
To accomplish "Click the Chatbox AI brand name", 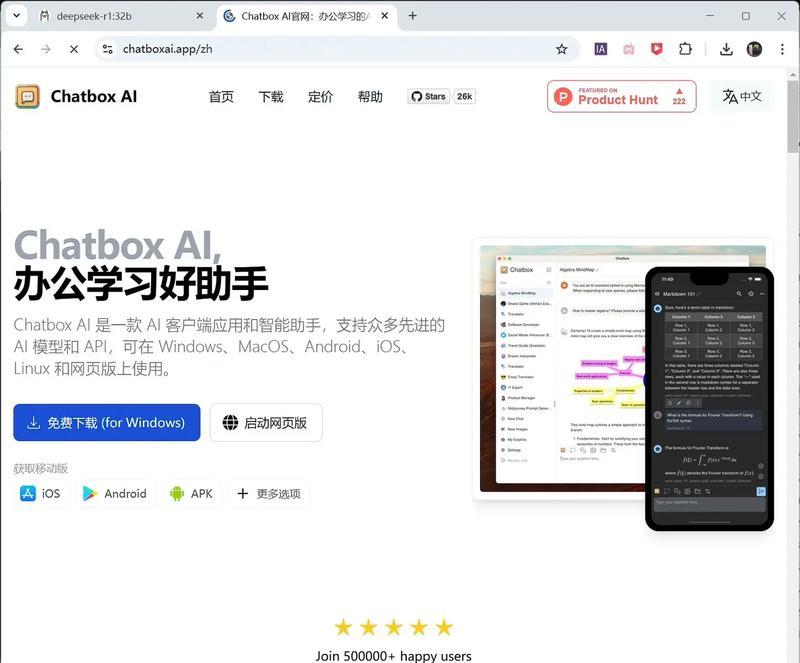I will coord(94,96).
